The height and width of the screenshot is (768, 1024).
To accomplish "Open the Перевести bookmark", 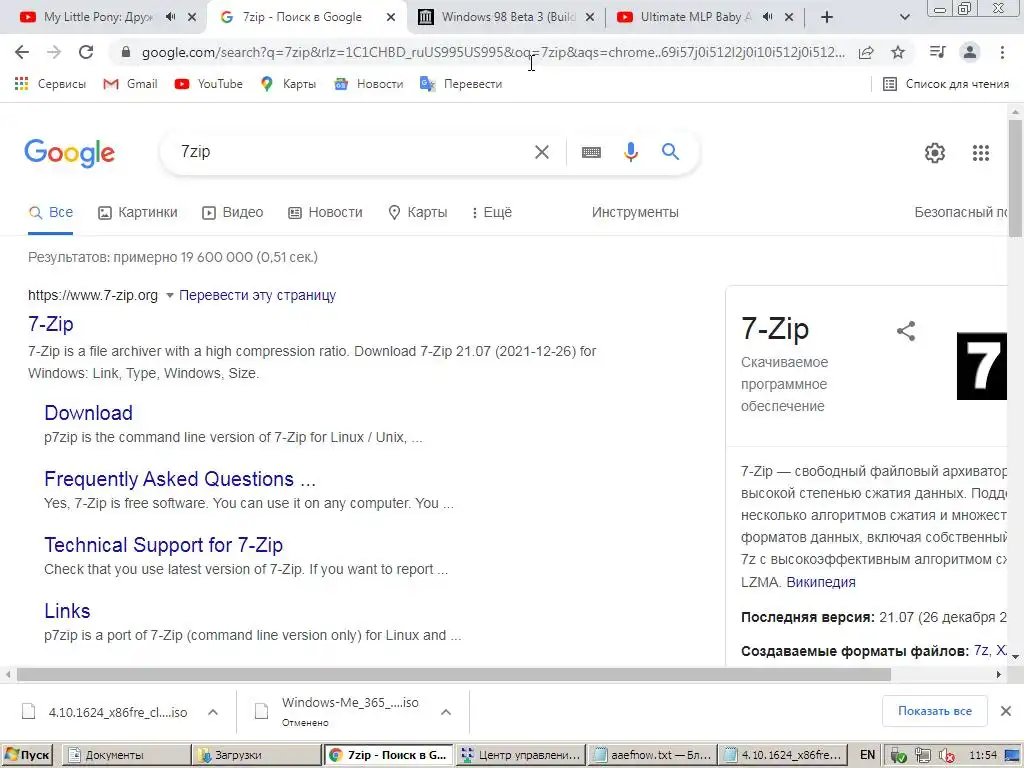I will pos(461,84).
